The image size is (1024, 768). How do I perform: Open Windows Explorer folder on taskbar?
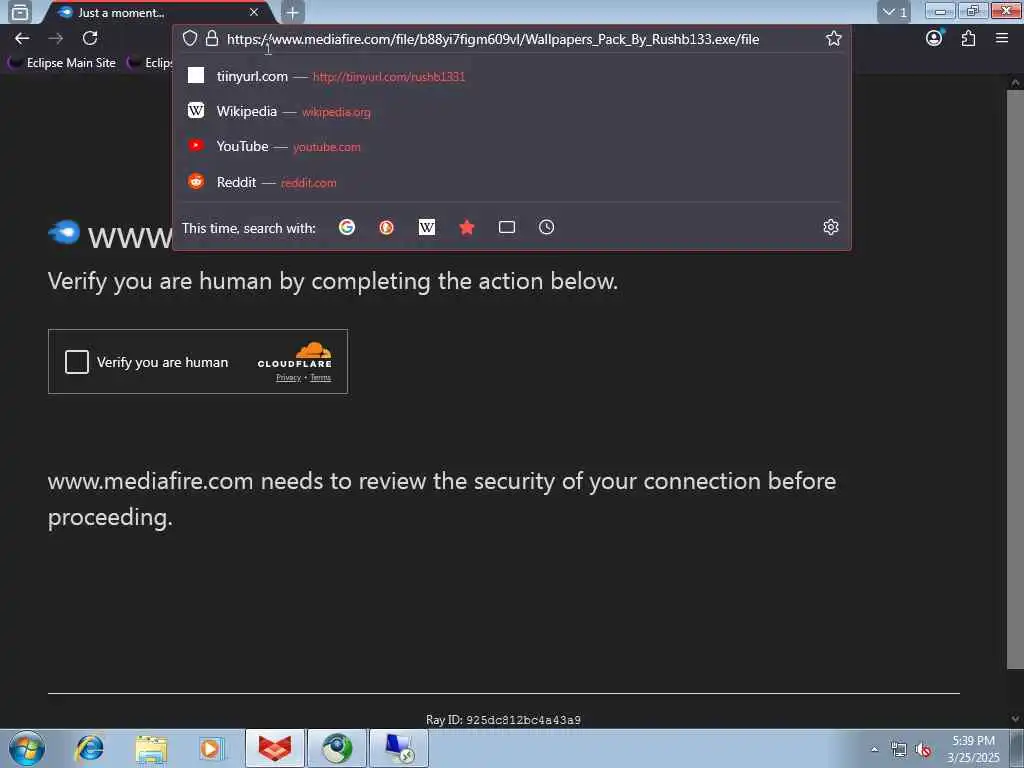tap(152, 749)
